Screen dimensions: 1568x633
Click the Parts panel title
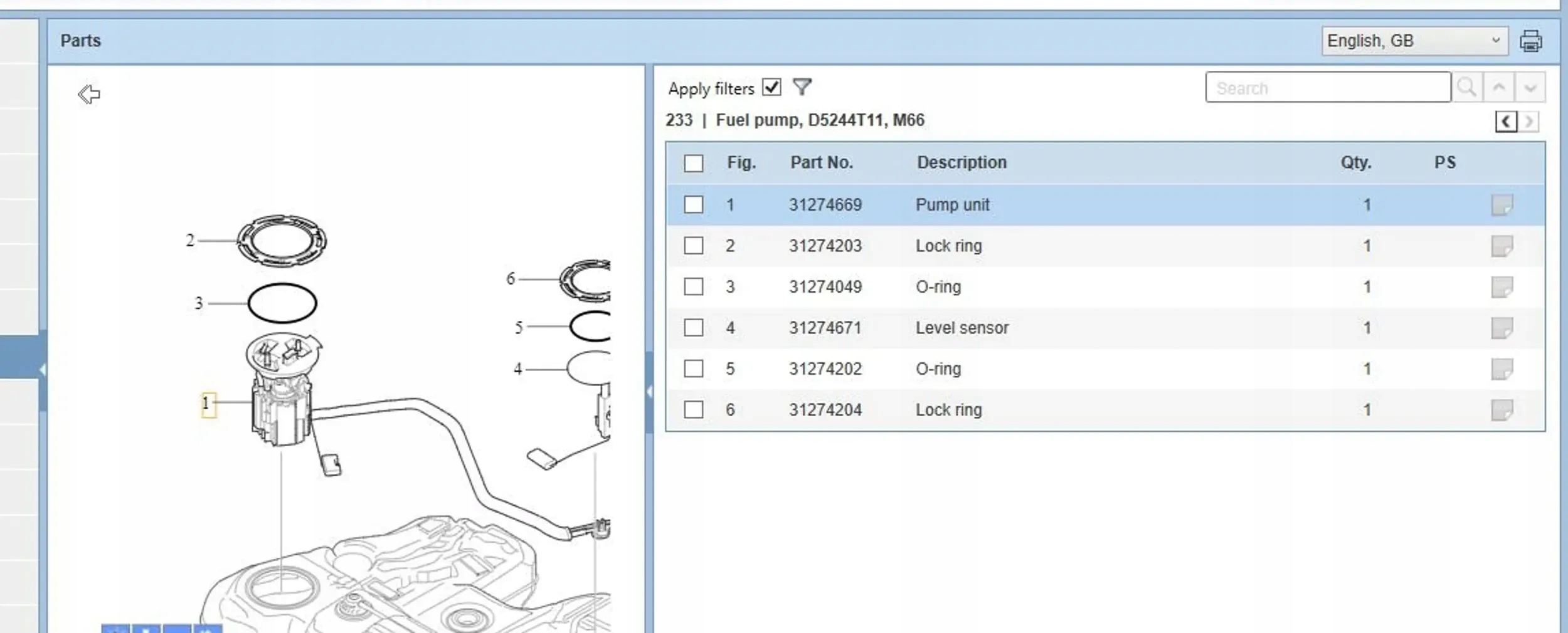click(x=80, y=41)
